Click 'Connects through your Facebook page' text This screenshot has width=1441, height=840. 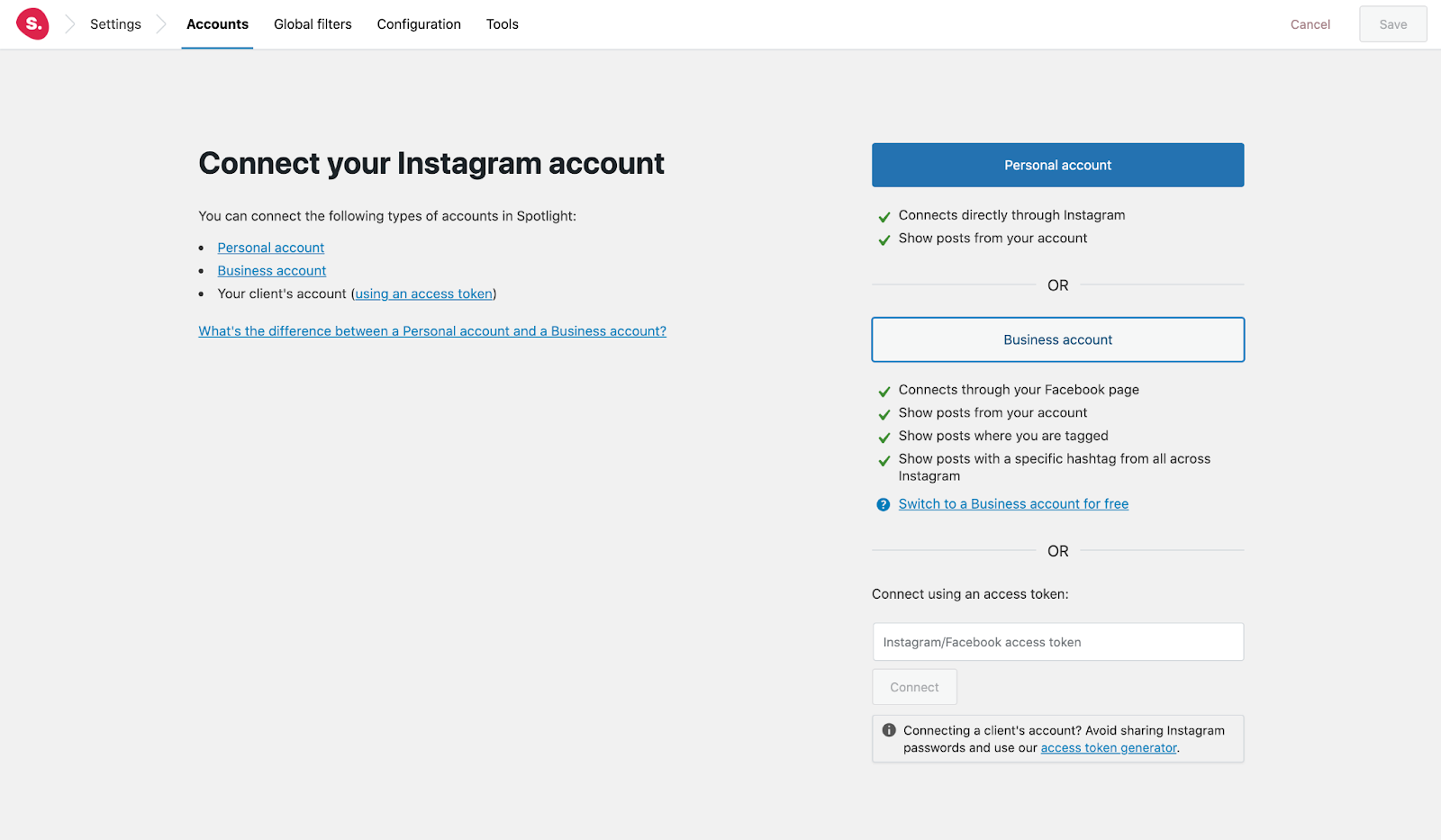(x=1019, y=390)
